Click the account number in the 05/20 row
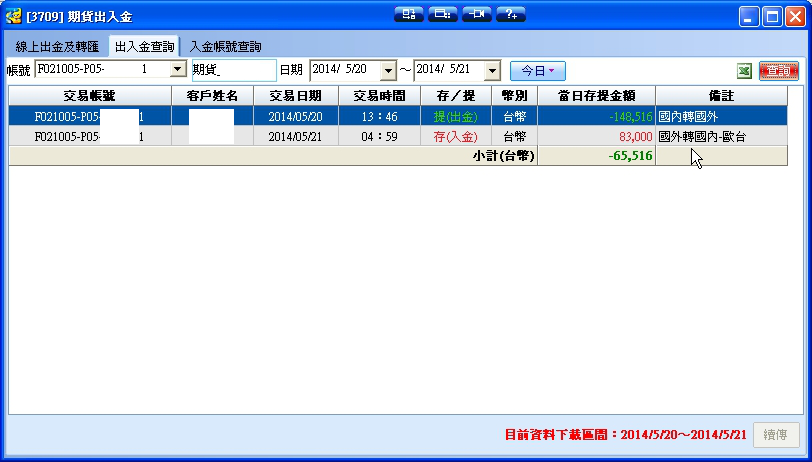Screen dimensions: 812x462 [90, 116]
